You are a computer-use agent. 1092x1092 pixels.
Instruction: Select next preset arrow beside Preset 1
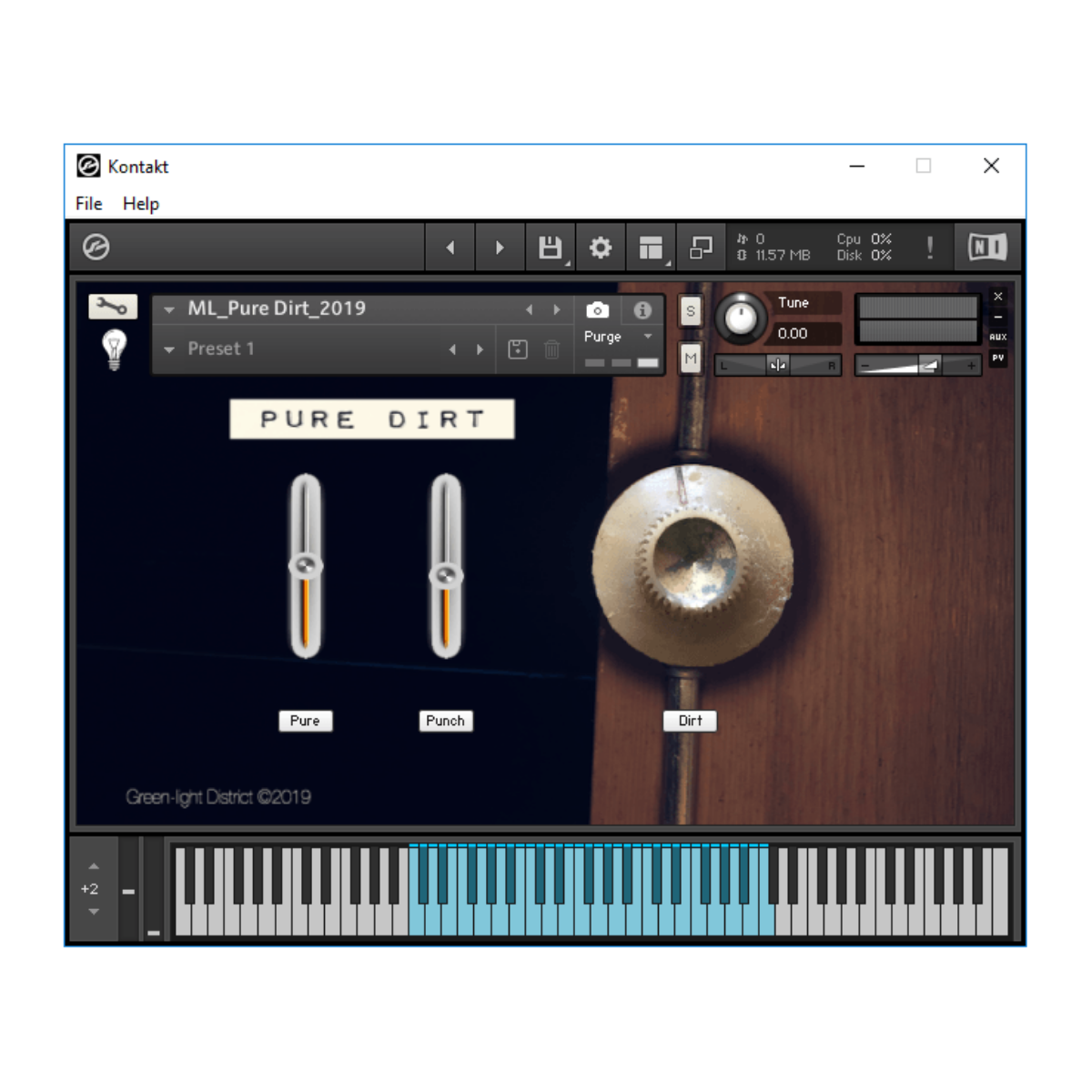point(480,349)
